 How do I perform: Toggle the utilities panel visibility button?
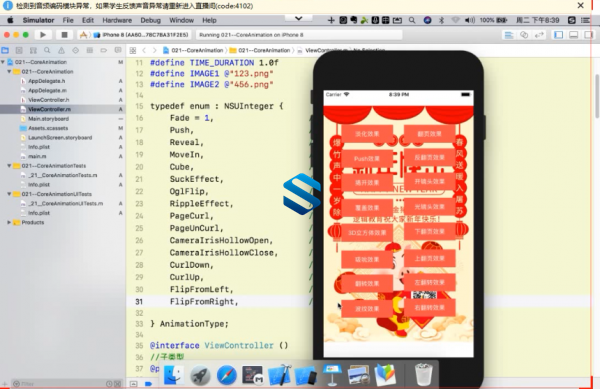click(588, 35)
